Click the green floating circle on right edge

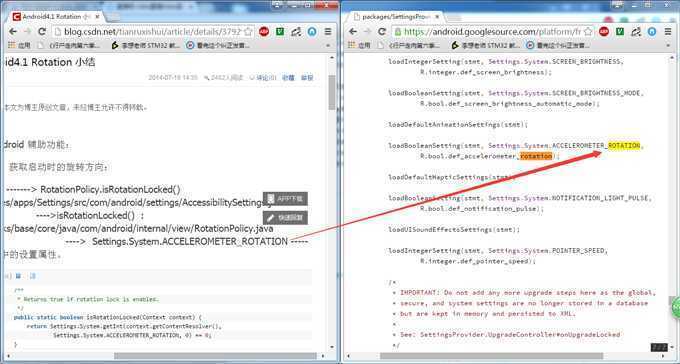click(x=676, y=307)
